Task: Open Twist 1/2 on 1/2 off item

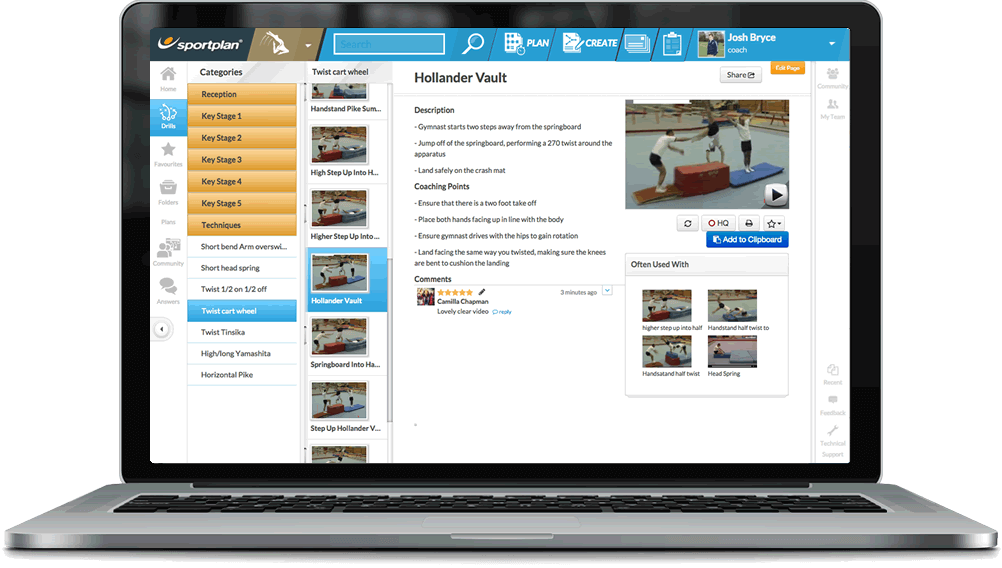Action: [242, 289]
